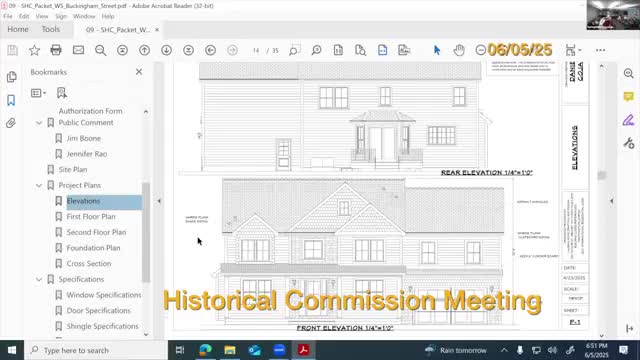Screen dimensions: 640x360
Task: Send file by email icon
Action: pos(78,50)
